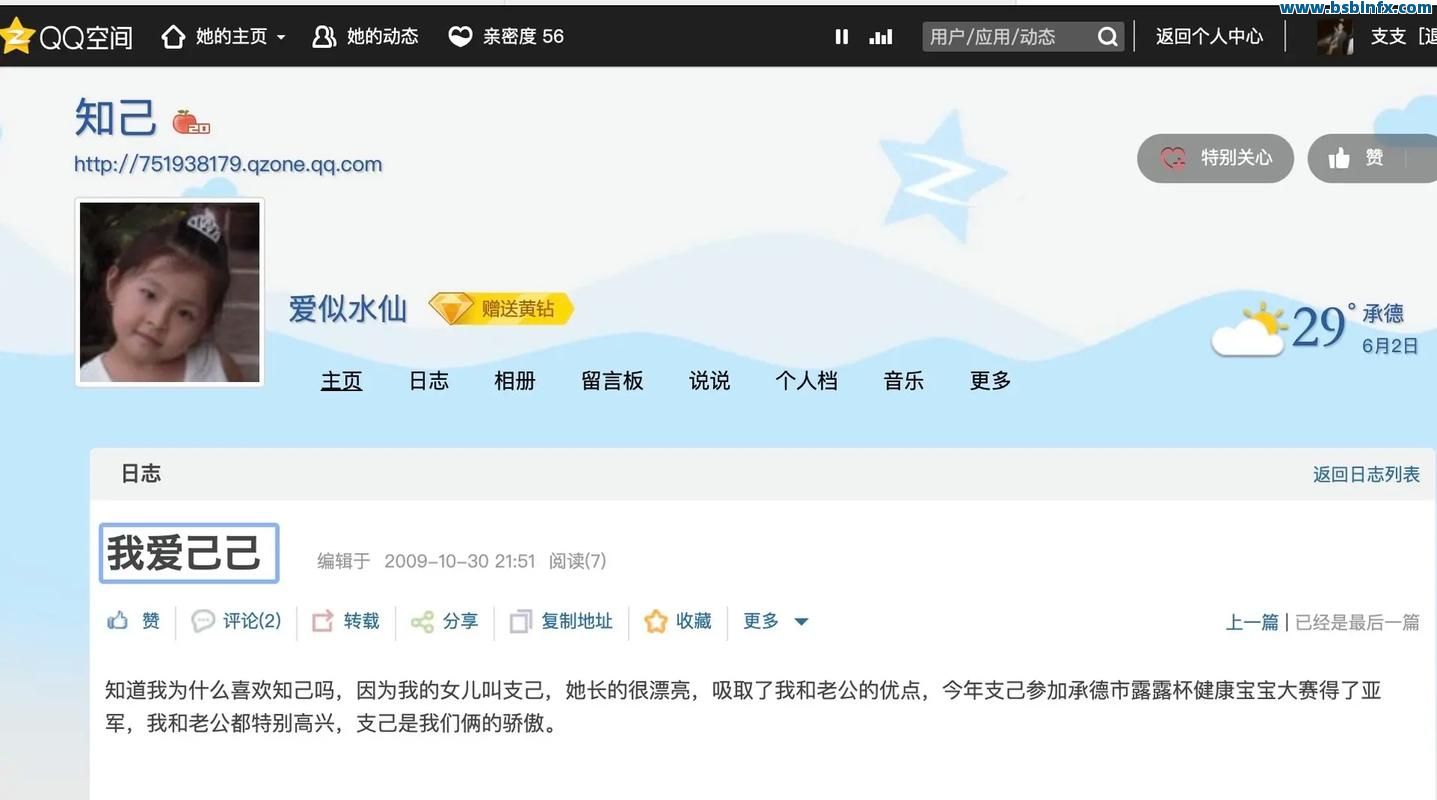Screen dimensions: 1437x800
Task: Click the QQ空间 star logo
Action: [16, 37]
